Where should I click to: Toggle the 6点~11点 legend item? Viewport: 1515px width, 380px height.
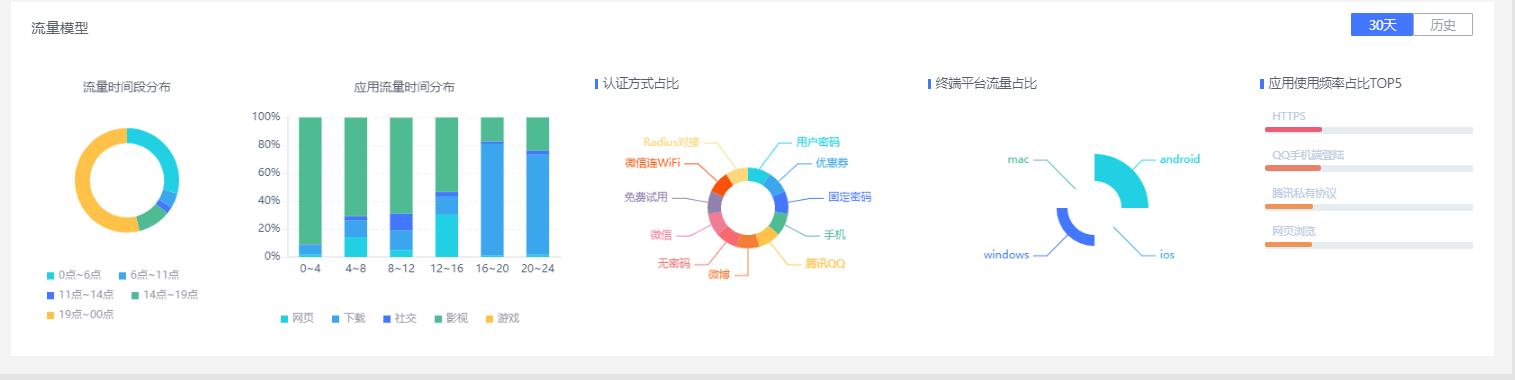(x=151, y=274)
